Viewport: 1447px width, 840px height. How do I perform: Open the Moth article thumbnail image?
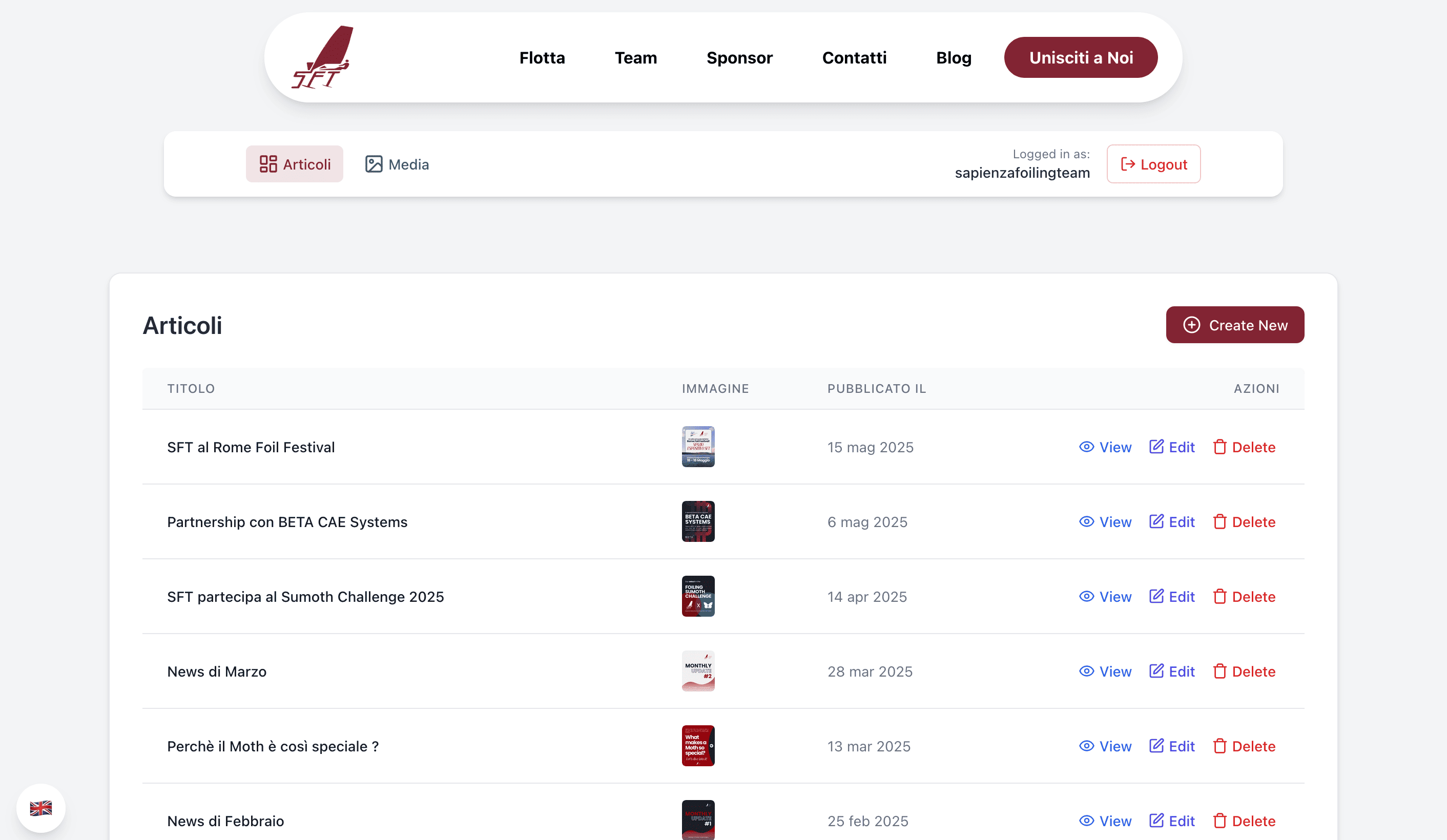tap(698, 746)
